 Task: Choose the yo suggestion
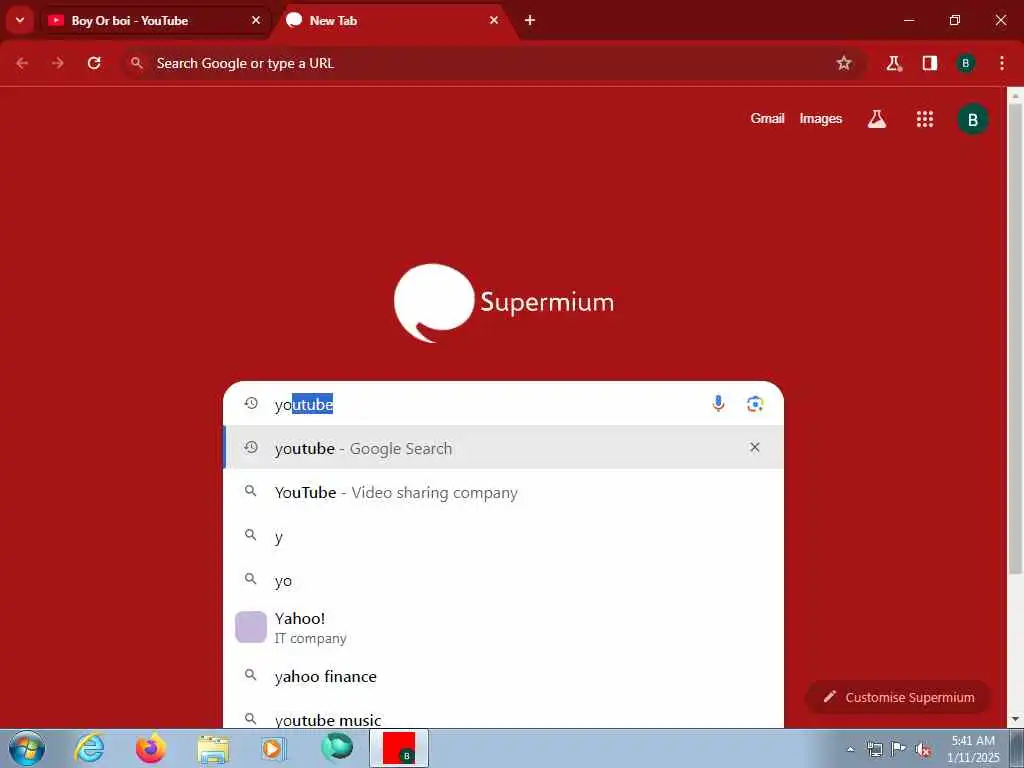[x=503, y=580]
